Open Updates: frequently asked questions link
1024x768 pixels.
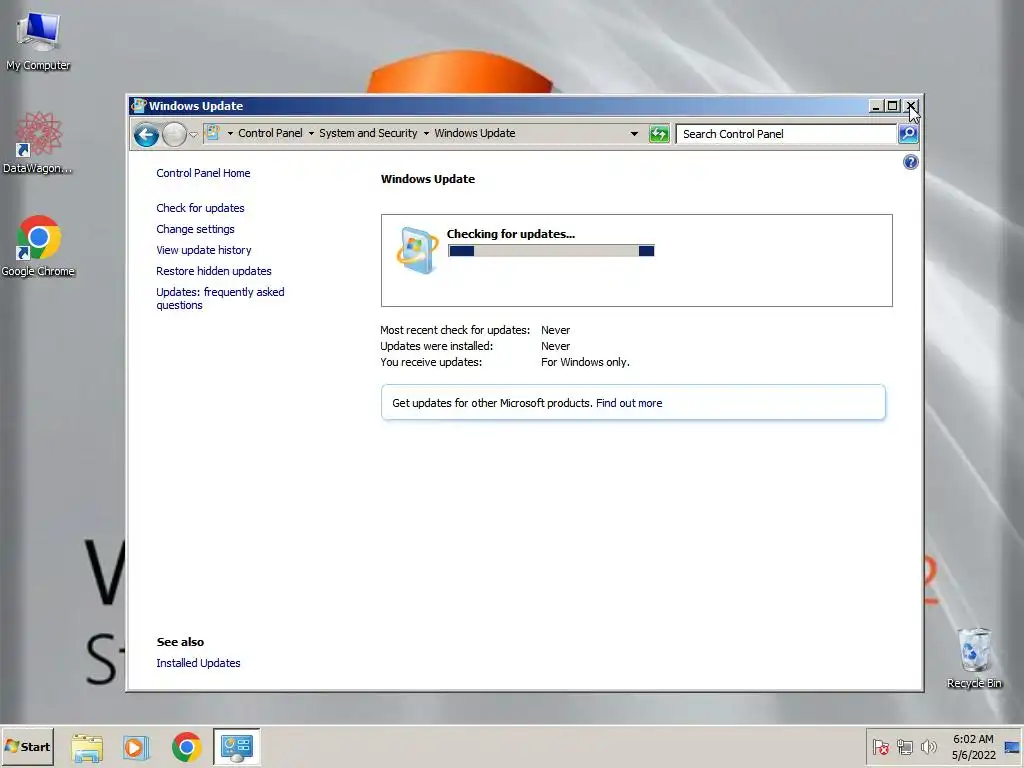point(220,298)
